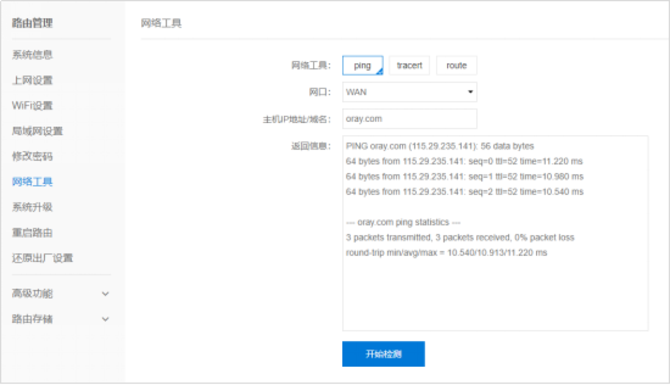Image resolution: width=670 pixels, height=385 pixels.
Task: Open 还原出厂设置 page
Action: [x=42, y=258]
